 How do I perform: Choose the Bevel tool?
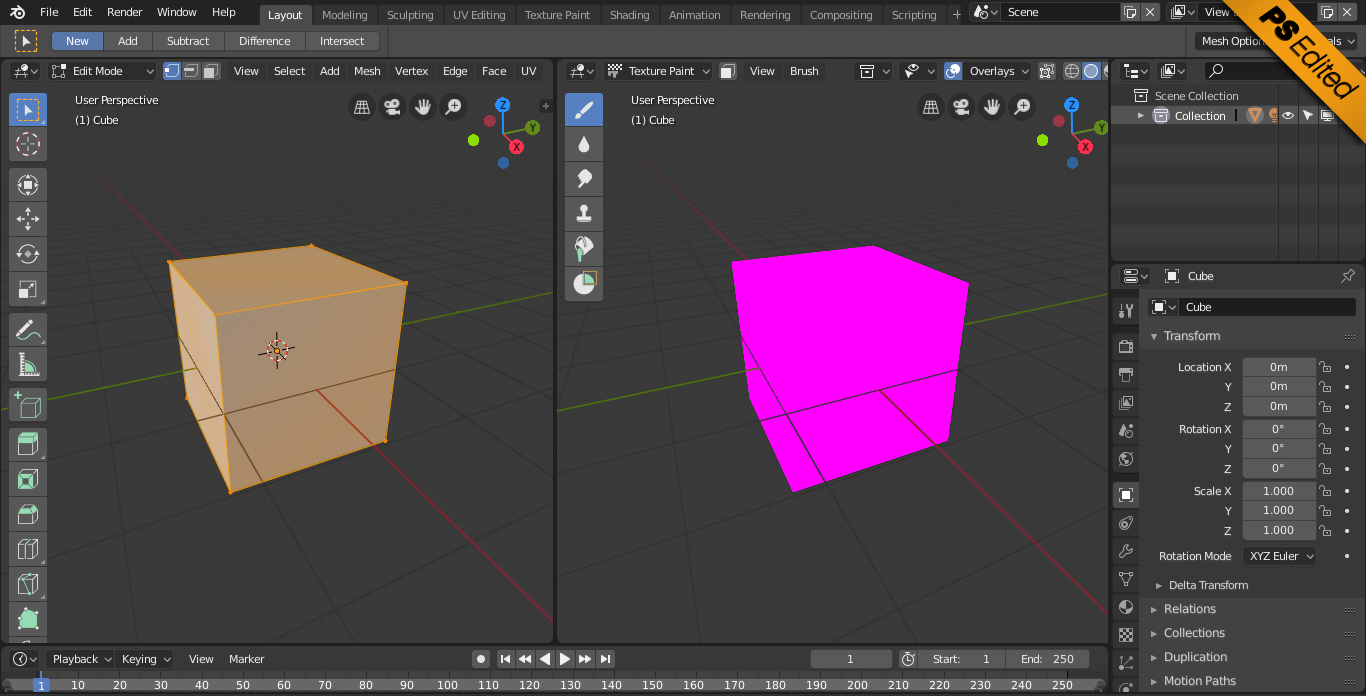tap(28, 514)
